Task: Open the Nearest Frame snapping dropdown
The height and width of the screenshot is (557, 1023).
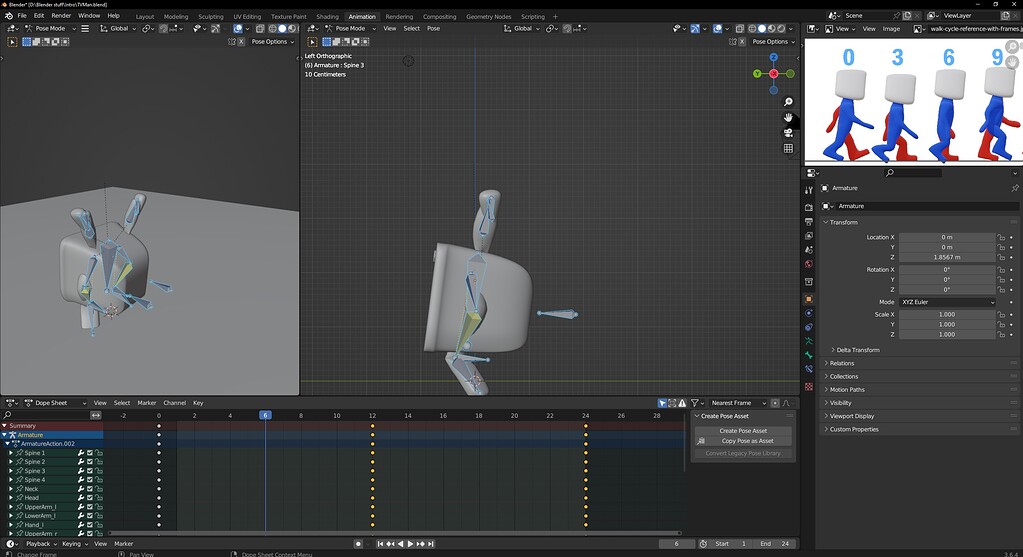Action: coord(737,403)
